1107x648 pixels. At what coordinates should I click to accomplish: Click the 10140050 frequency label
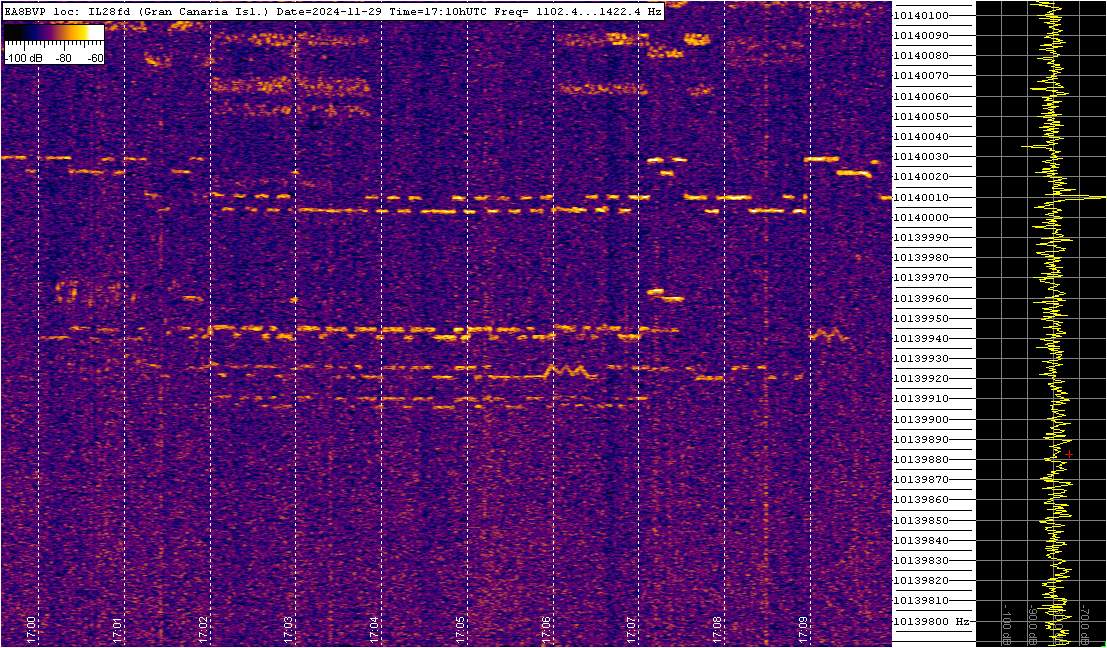921,116
